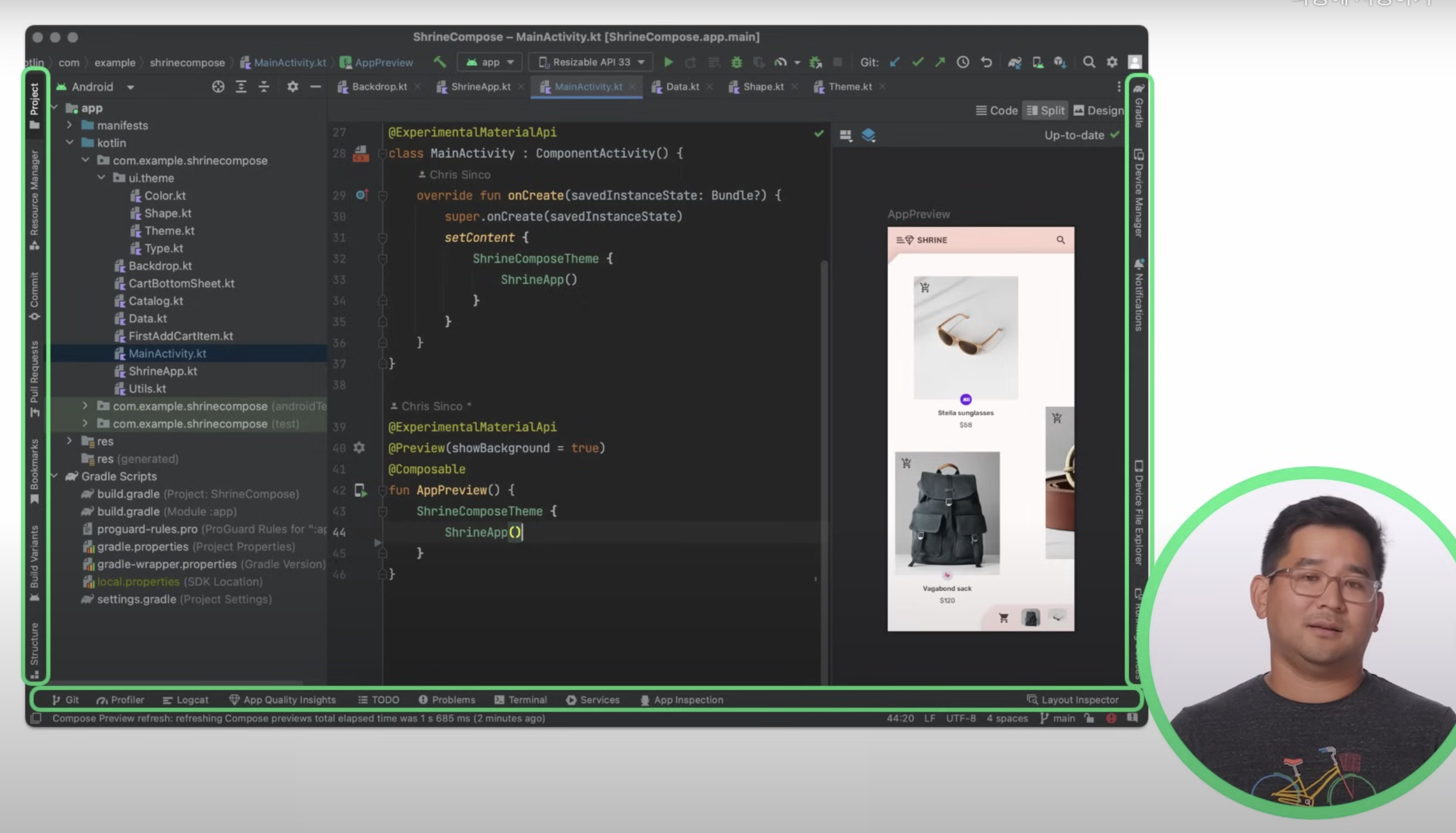1456x833 pixels.
Task: Click the green Run app button
Action: click(668, 62)
